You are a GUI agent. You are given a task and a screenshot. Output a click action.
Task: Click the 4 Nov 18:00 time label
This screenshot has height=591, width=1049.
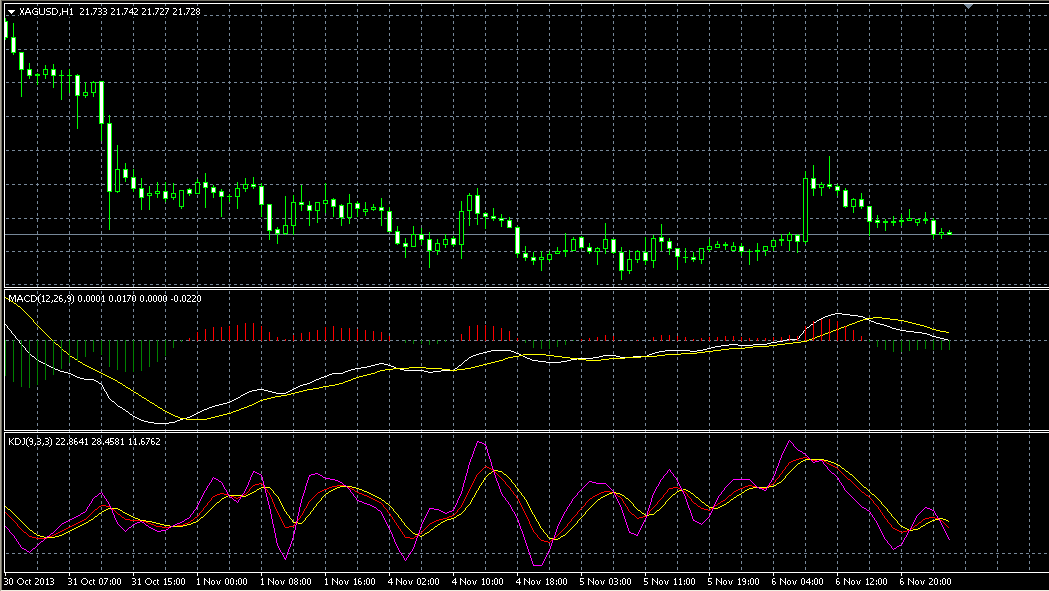[x=543, y=582]
